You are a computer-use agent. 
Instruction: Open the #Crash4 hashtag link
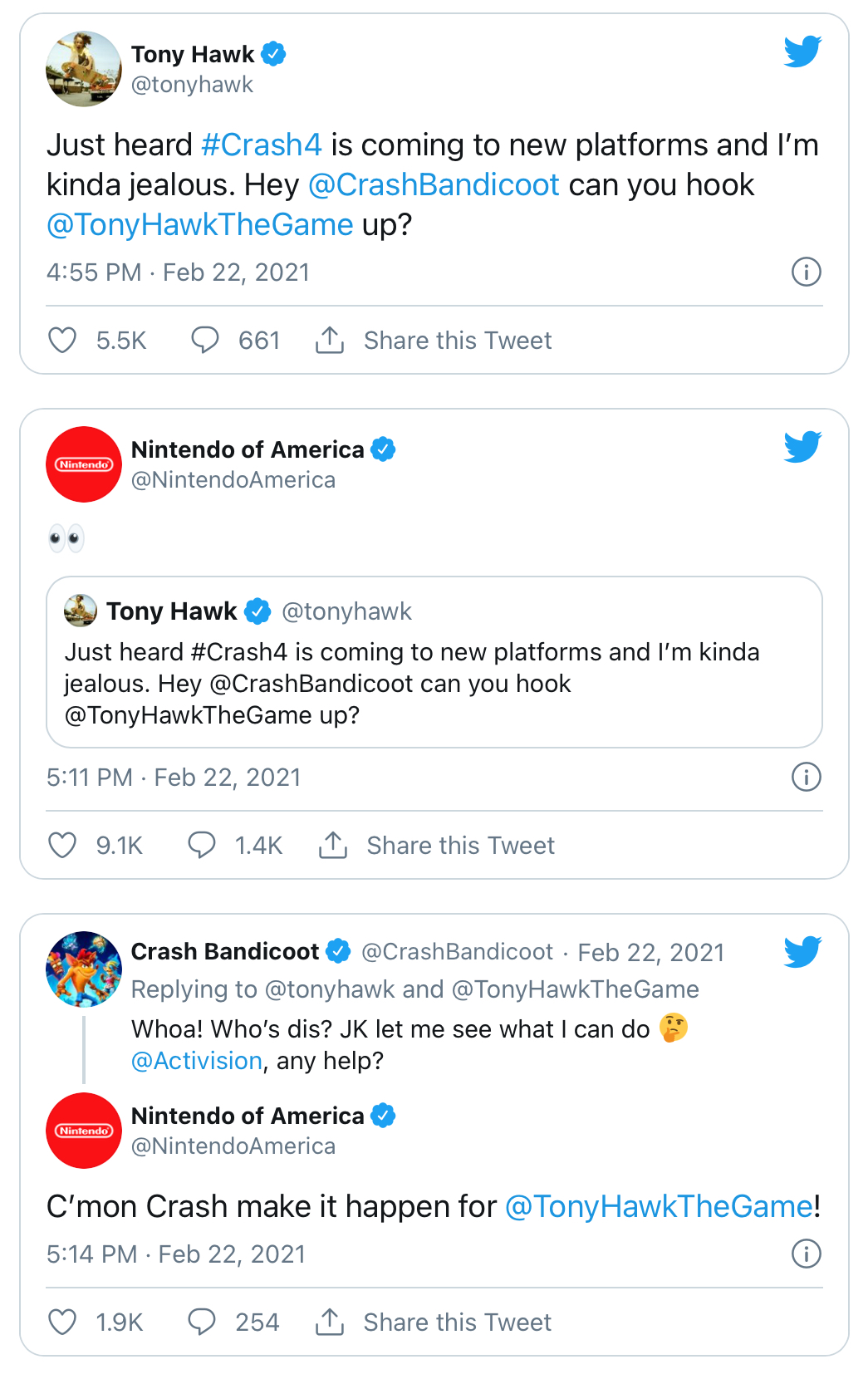pyautogui.click(x=261, y=145)
